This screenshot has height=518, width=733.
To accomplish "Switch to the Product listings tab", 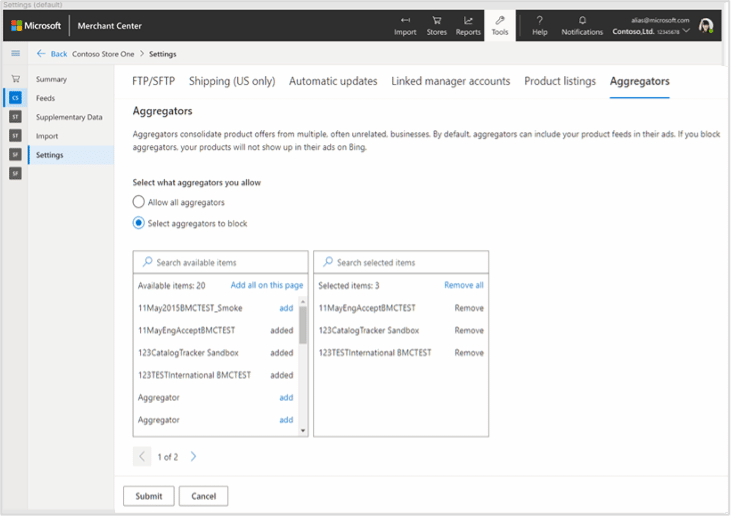I will (559, 81).
